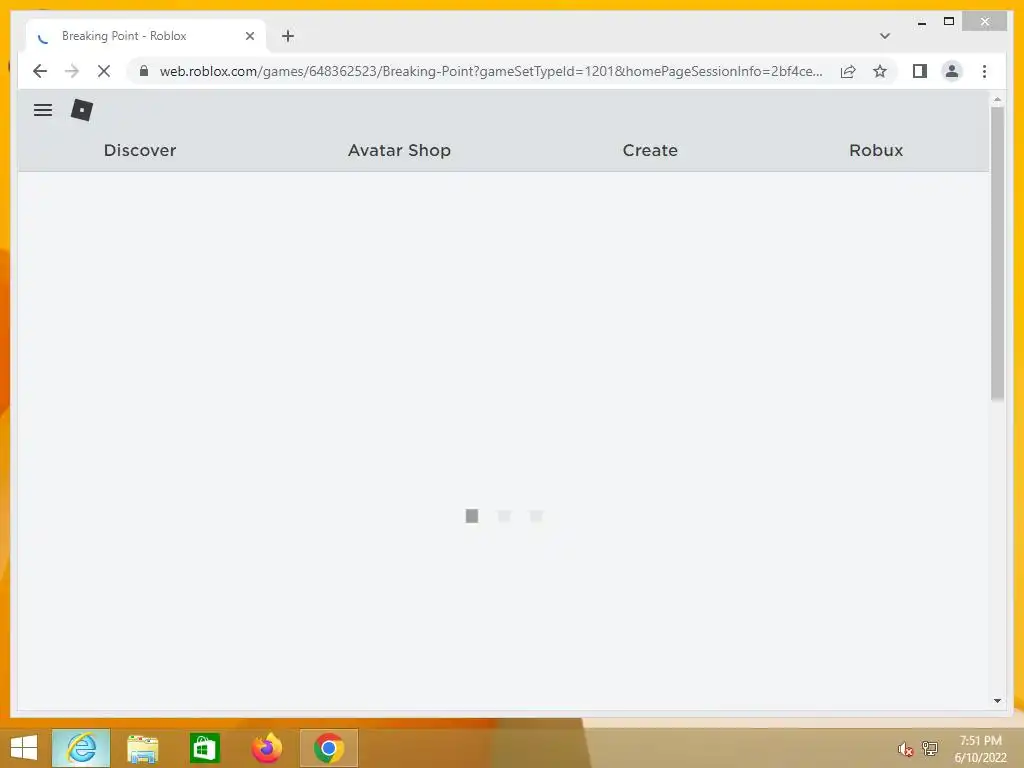Open the Windows Start menu
1024x768 pixels.
pyautogui.click(x=24, y=748)
